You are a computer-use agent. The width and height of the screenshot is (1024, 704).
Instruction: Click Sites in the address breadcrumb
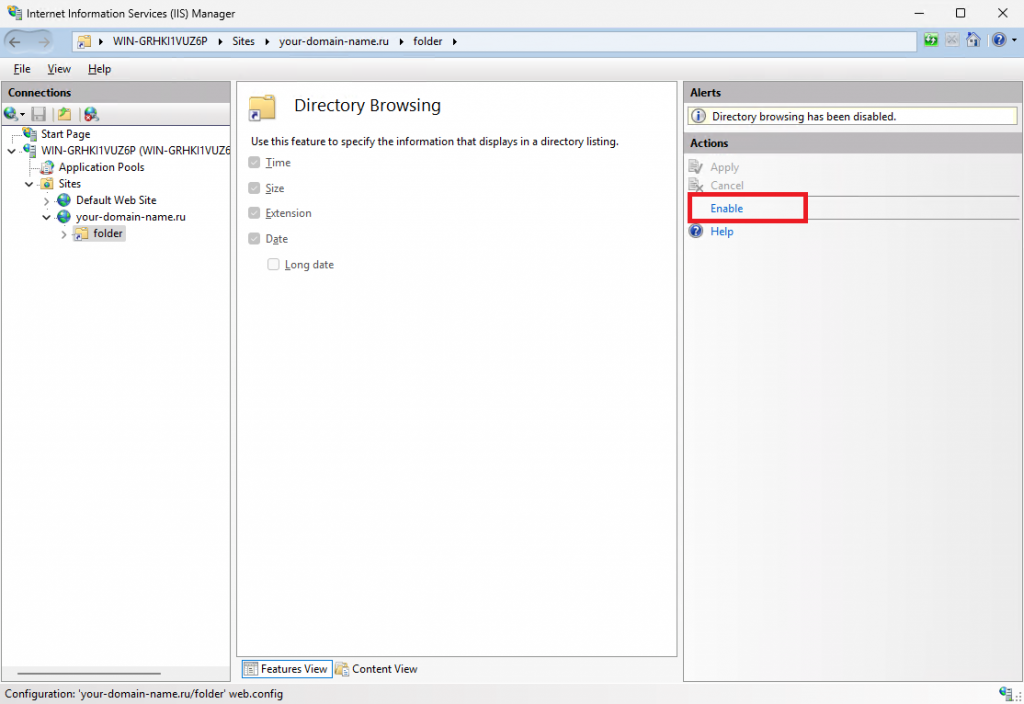(244, 41)
